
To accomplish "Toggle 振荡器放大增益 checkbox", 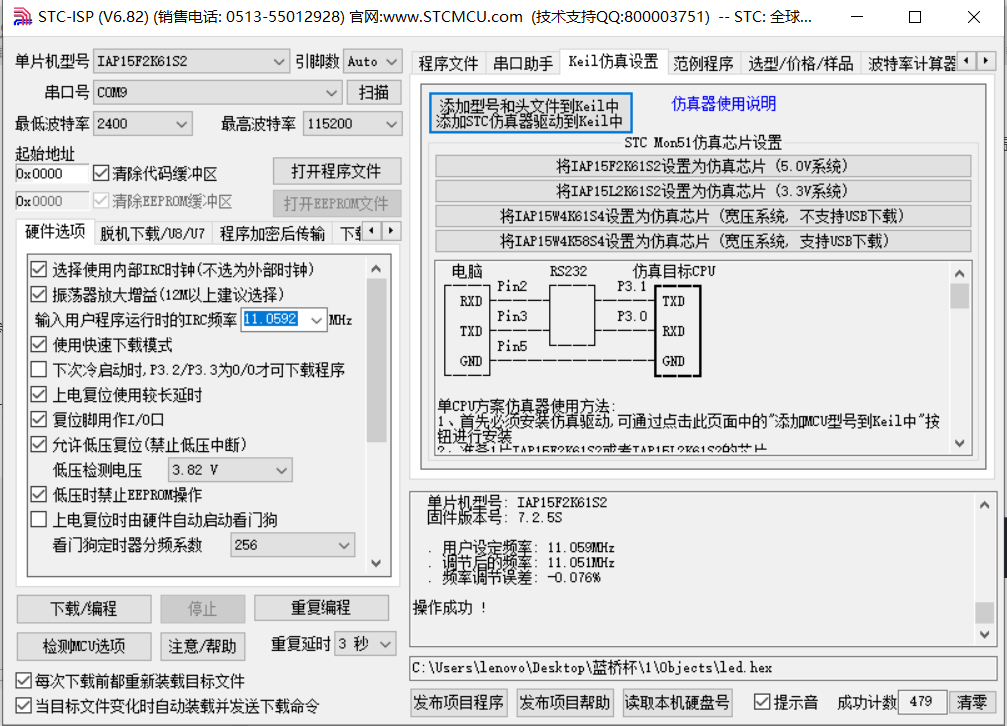I will point(39,294).
